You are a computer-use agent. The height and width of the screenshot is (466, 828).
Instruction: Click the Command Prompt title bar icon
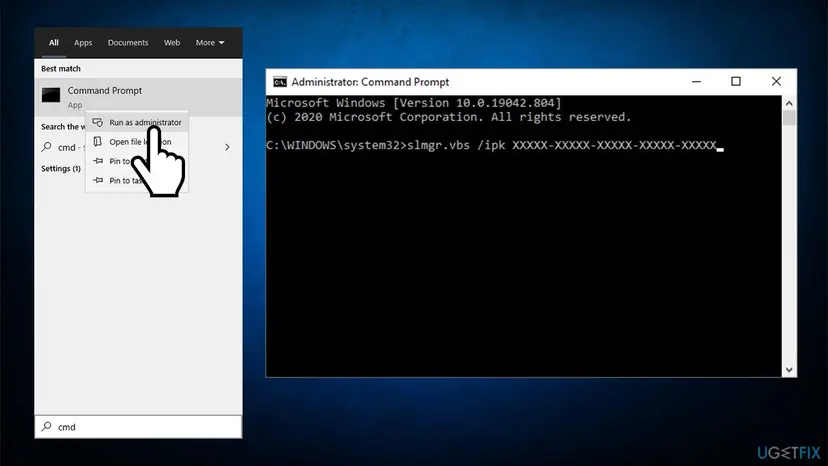tap(280, 82)
